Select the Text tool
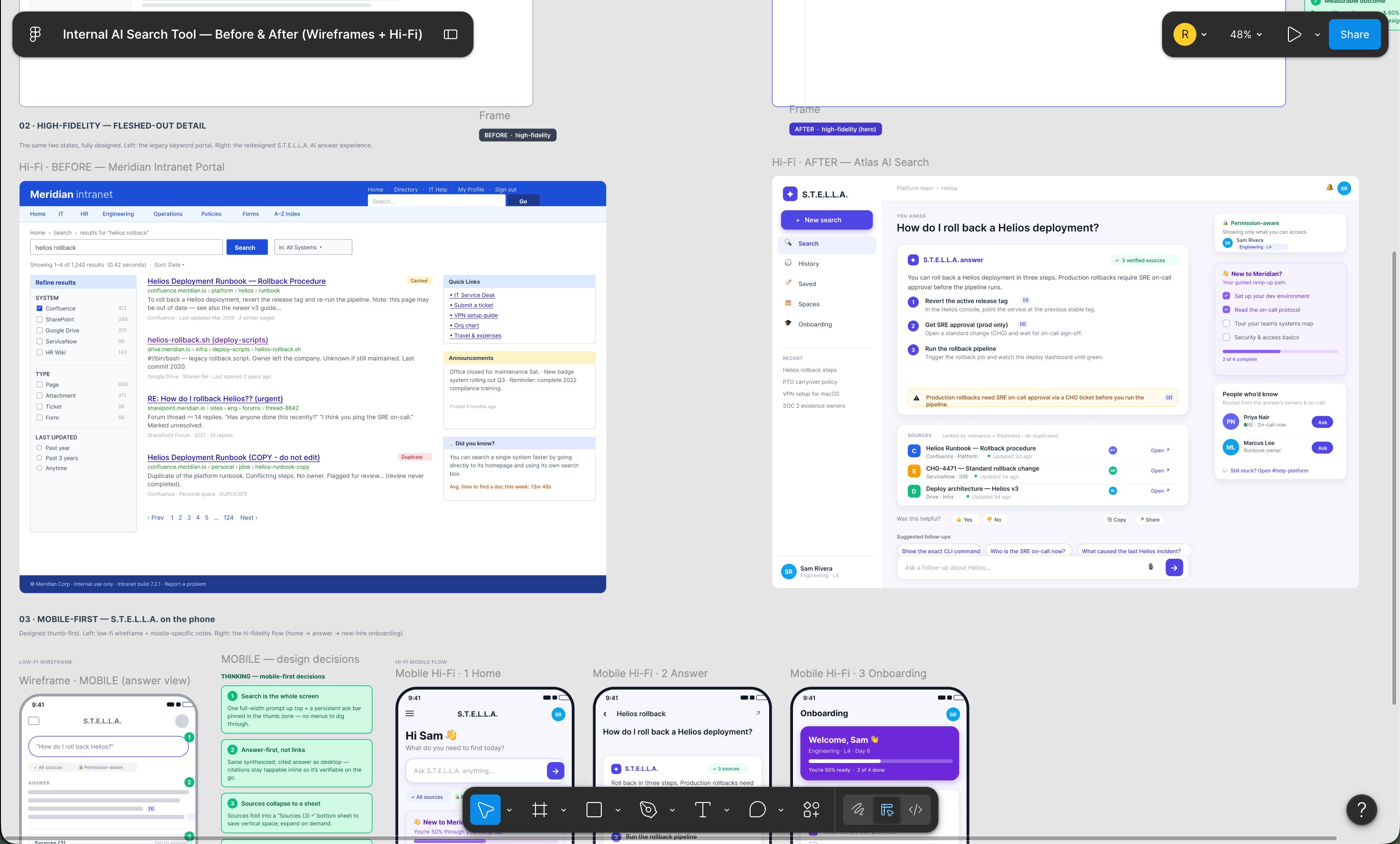 coord(703,809)
